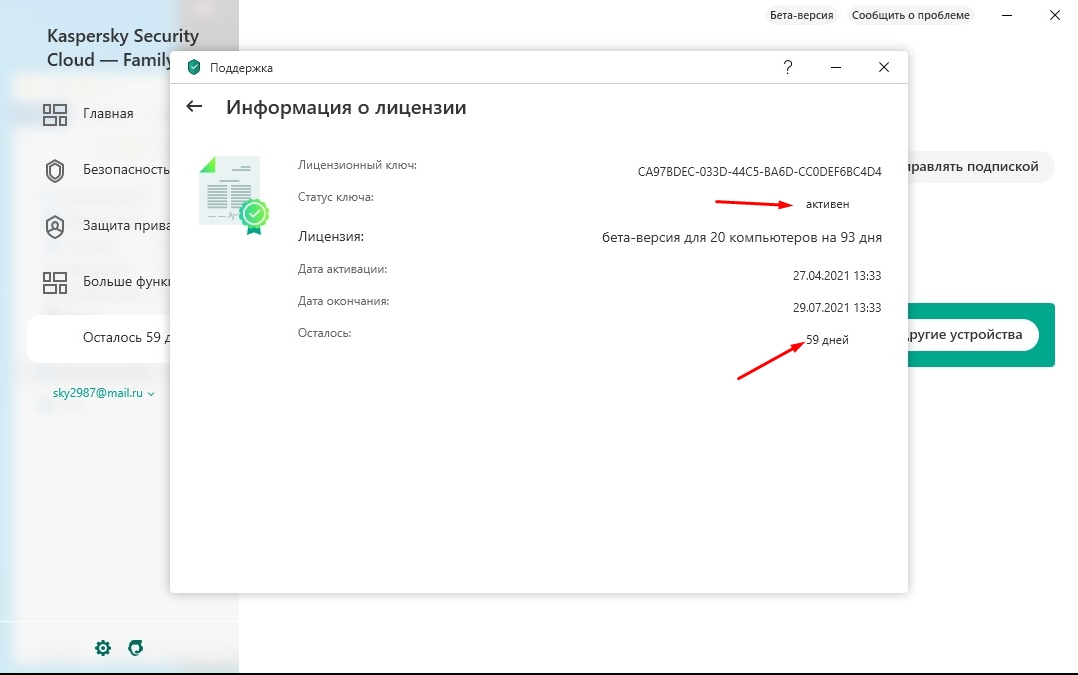This screenshot has width=1078, height=675.
Task: Minimize the main Kaspersky Security Cloud window
Action: pos(1007,15)
